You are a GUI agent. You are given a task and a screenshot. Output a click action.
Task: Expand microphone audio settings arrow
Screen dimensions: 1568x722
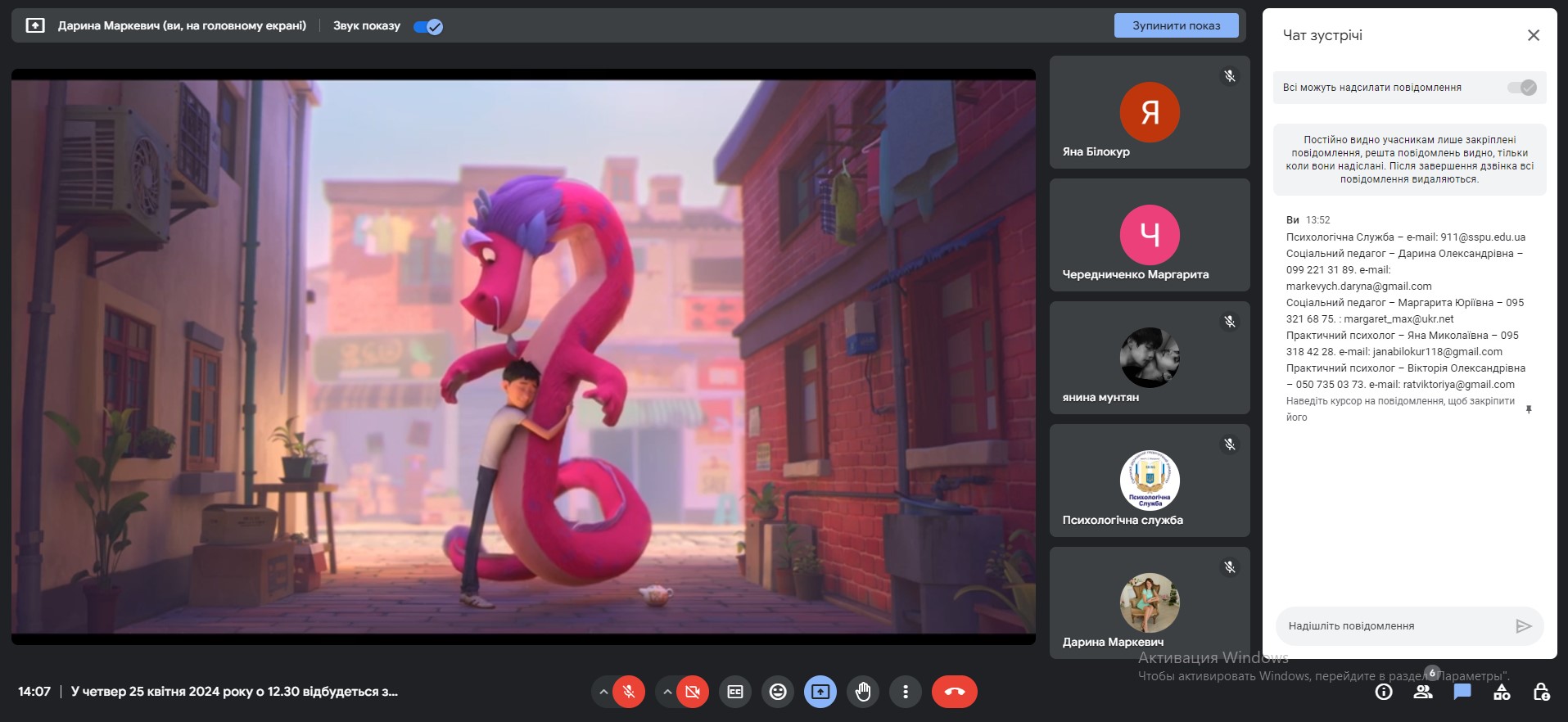tap(603, 692)
